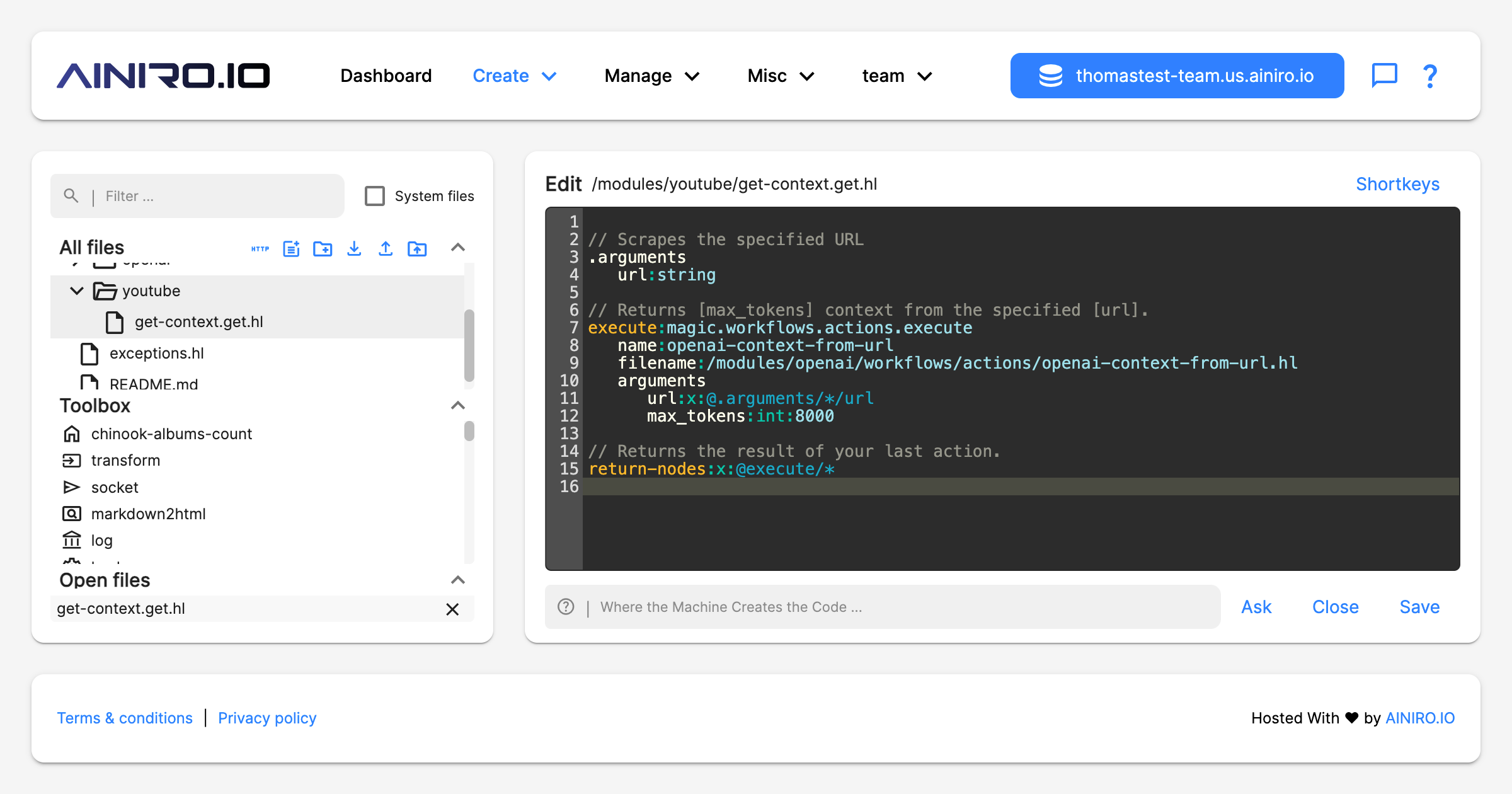
Task: Enable the System files checkbox
Action: [375, 196]
